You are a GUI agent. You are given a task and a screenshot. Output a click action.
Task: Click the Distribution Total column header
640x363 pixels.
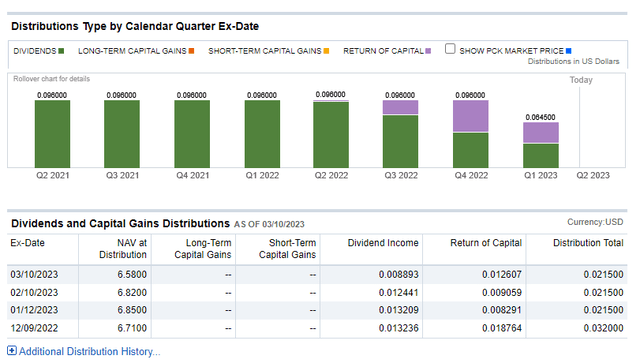click(x=588, y=243)
